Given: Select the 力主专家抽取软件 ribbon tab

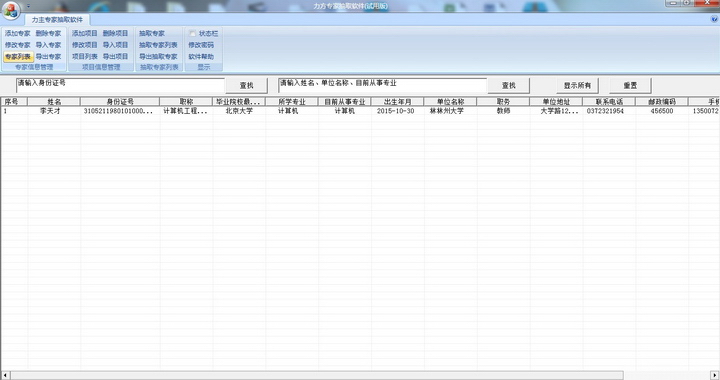Looking at the screenshot, I should click(57, 20).
